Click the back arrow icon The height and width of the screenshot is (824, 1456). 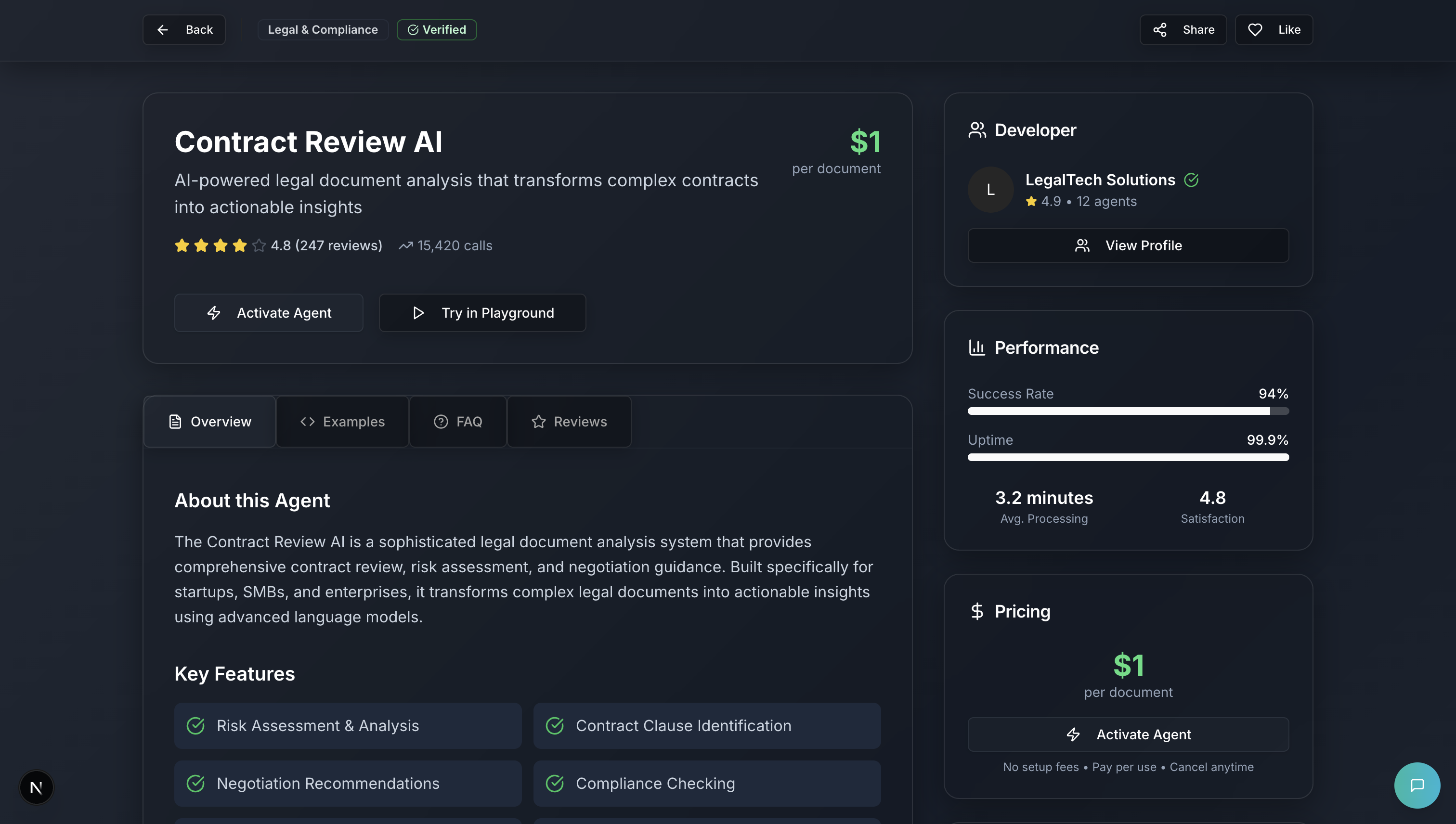pyautogui.click(x=162, y=29)
